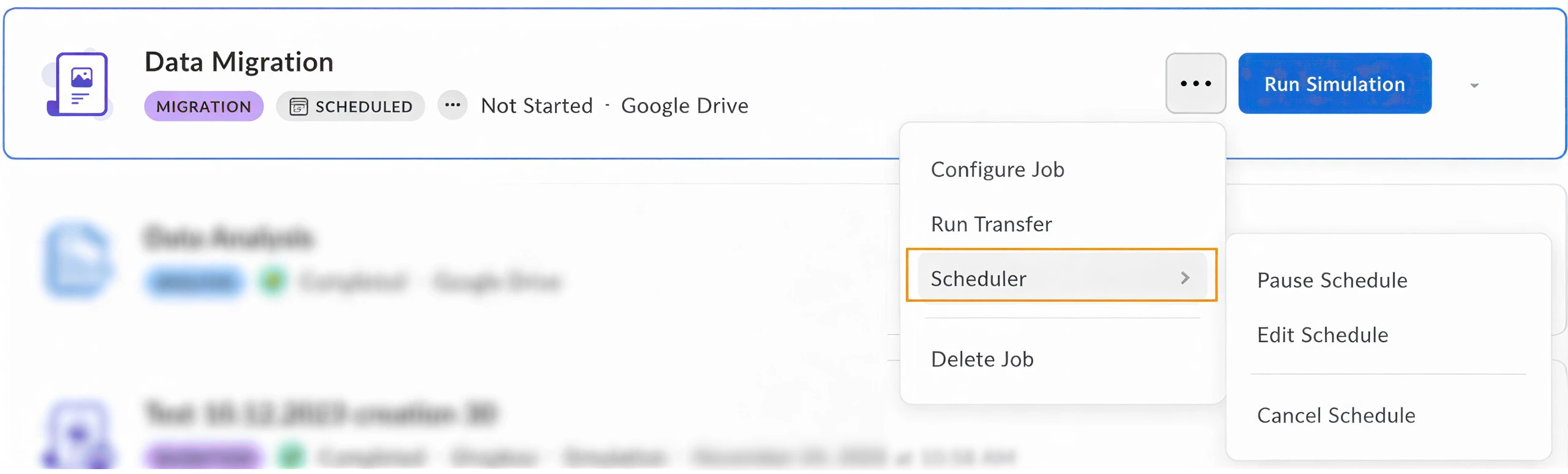Image resolution: width=1568 pixels, height=474 pixels.
Task: Select Run Transfer from the menu
Action: pos(990,224)
